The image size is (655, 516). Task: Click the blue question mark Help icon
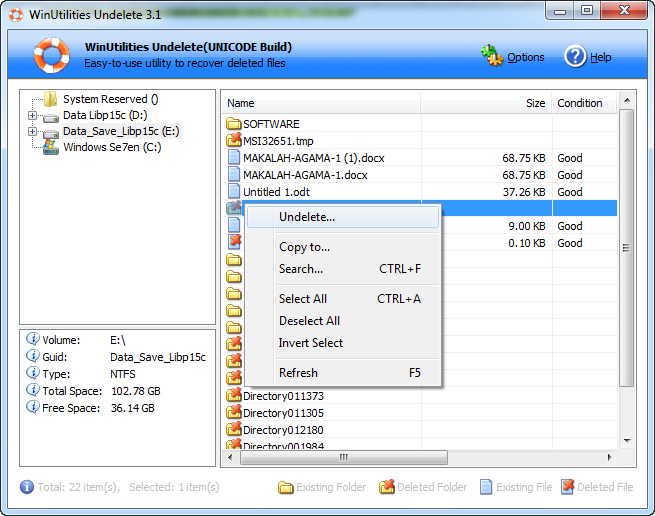[x=575, y=56]
